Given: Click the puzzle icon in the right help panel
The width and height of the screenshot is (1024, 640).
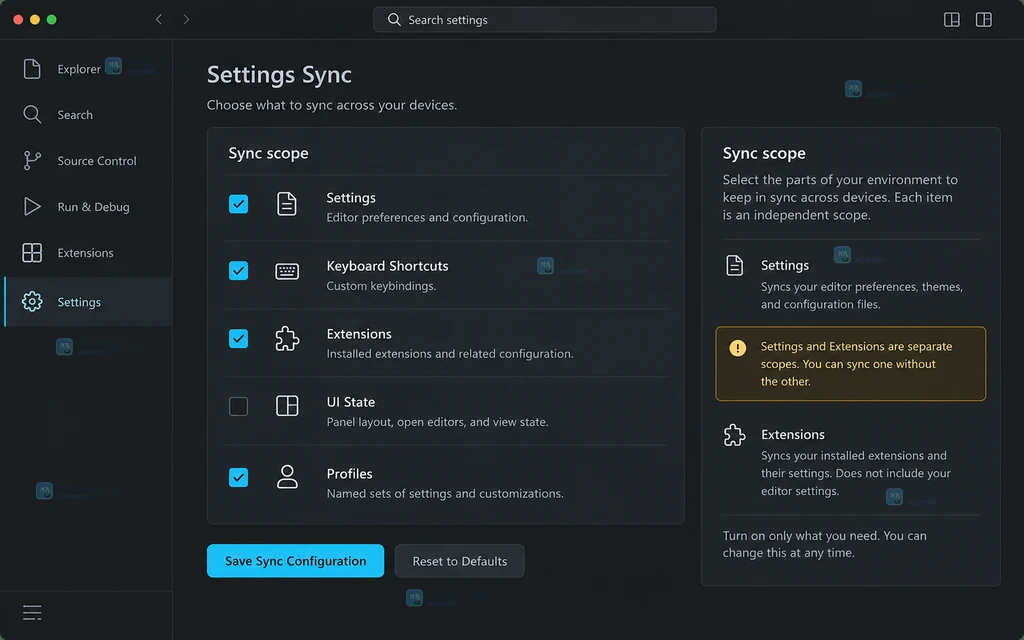Looking at the screenshot, I should (735, 435).
